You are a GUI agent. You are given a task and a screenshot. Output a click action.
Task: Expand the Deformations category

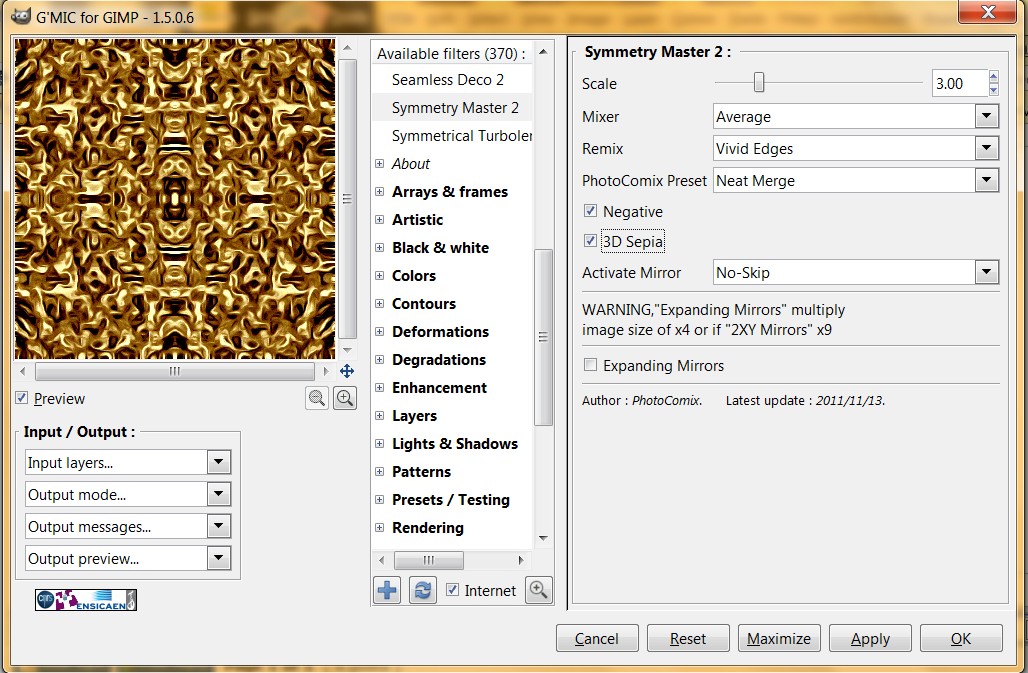(x=379, y=332)
